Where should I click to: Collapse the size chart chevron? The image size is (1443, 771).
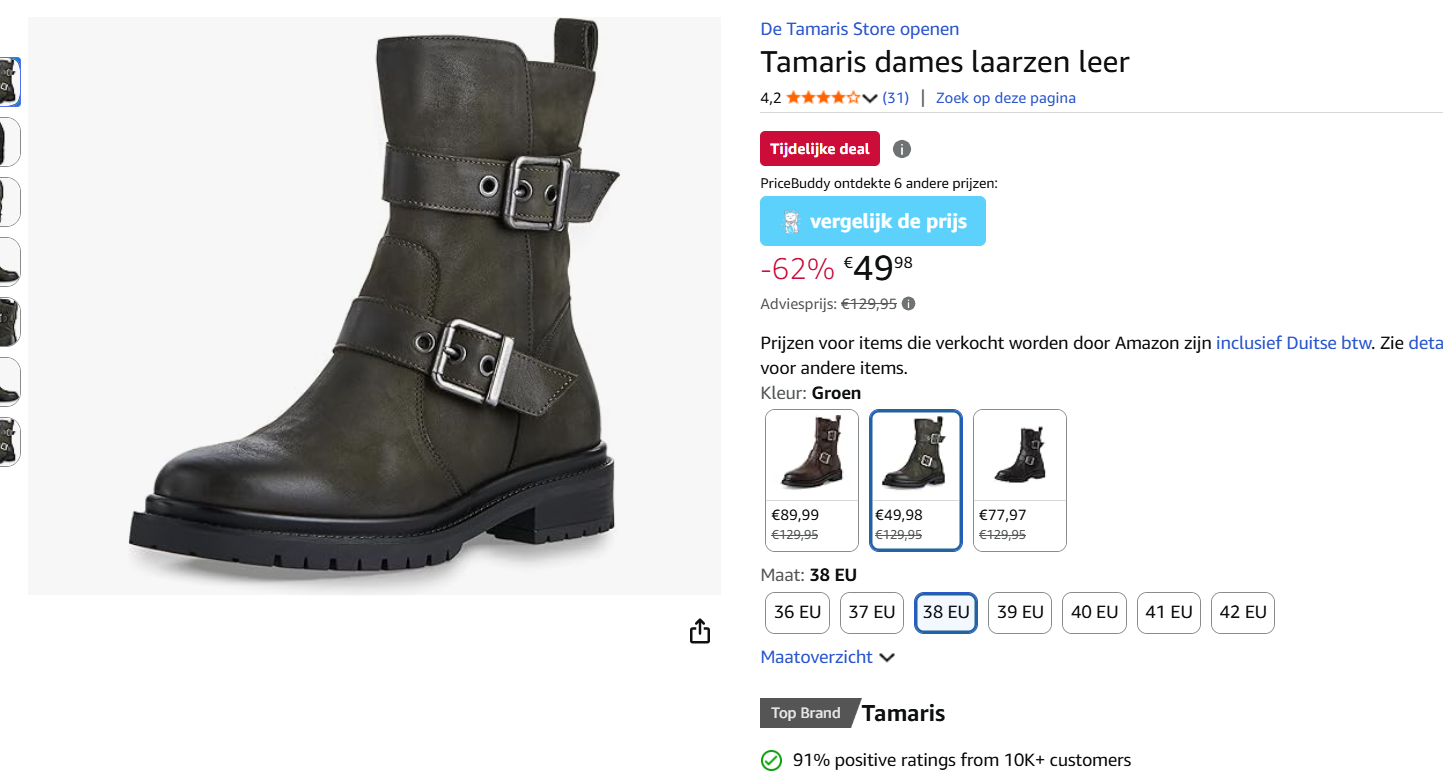887,657
